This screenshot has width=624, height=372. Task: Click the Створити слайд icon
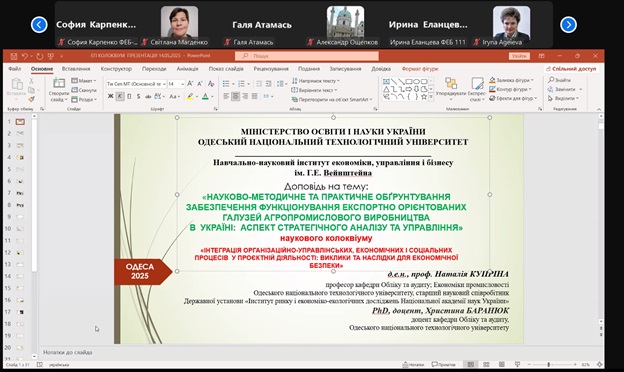(59, 84)
